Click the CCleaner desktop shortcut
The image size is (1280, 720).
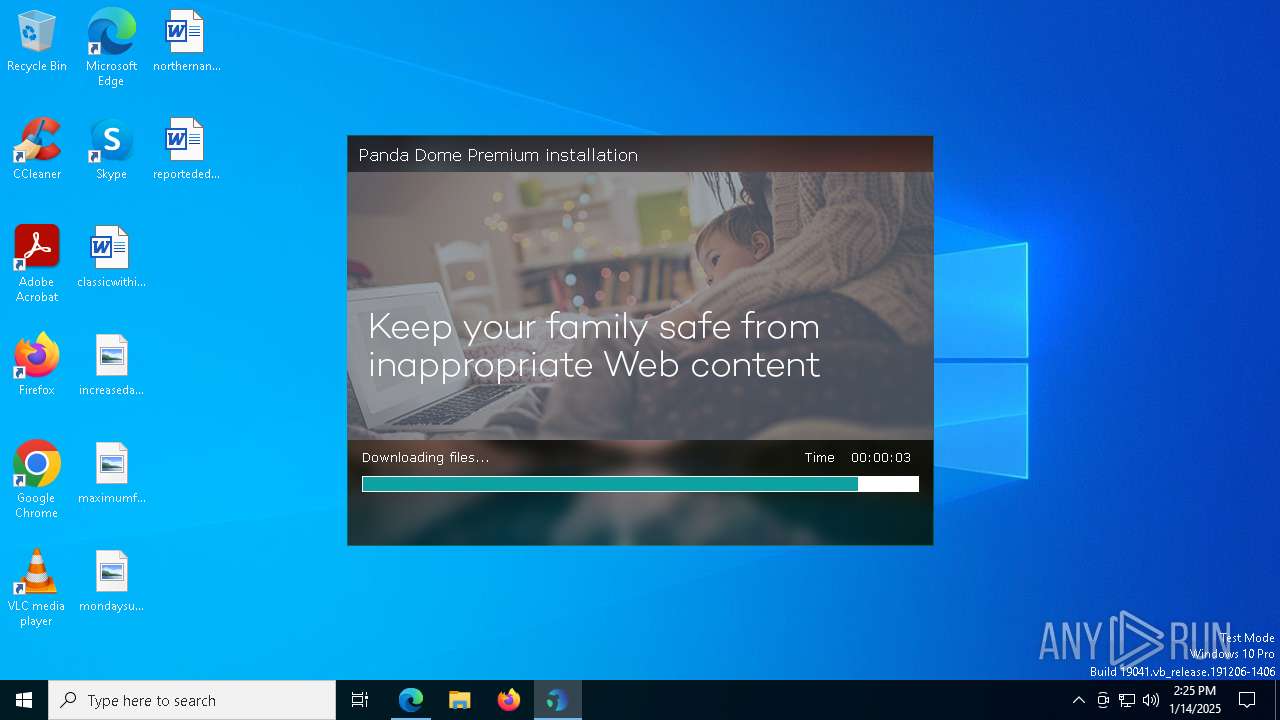point(37,150)
